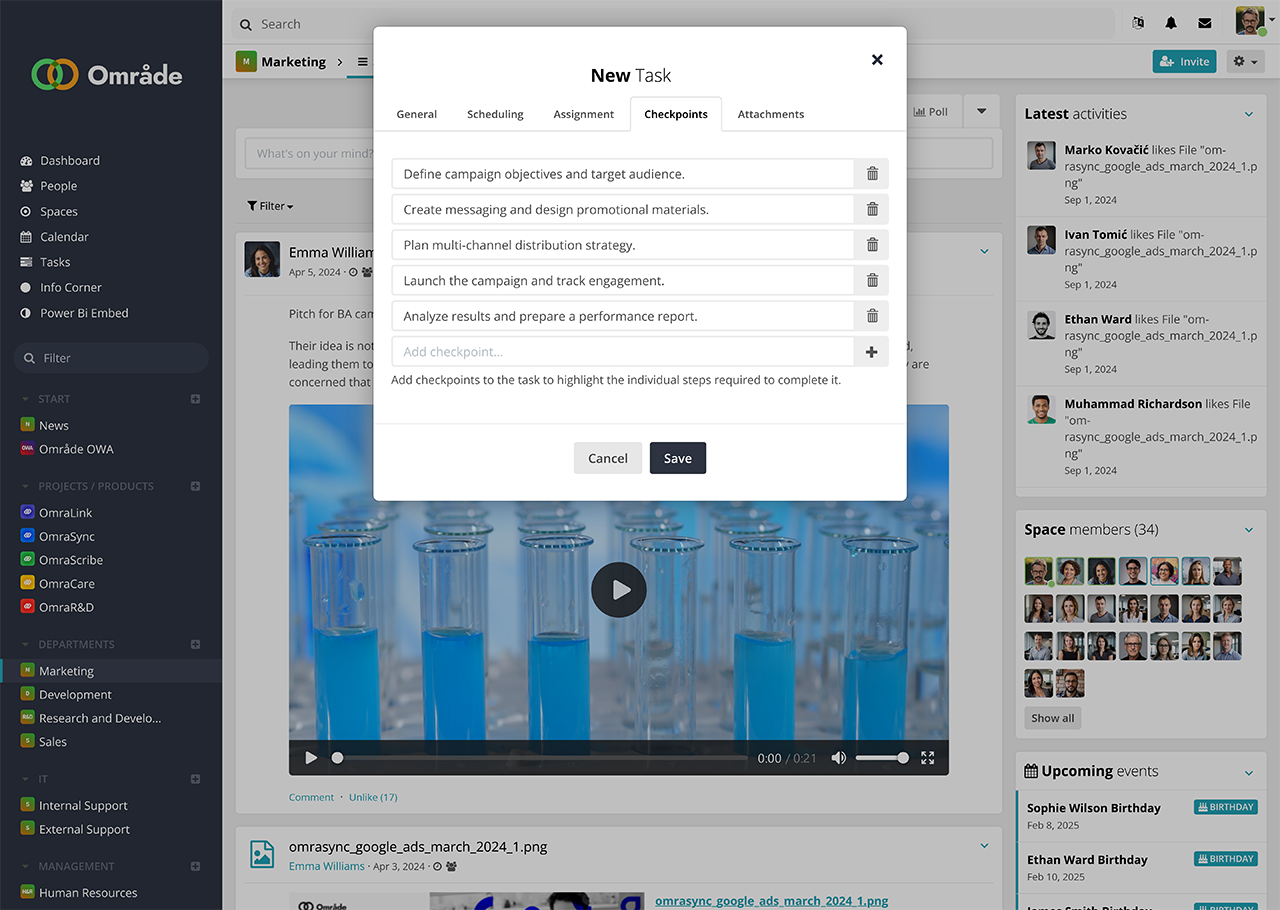Collapse the DEPARTMENTS sidebar section
The image size is (1280, 910).
[x=26, y=645]
